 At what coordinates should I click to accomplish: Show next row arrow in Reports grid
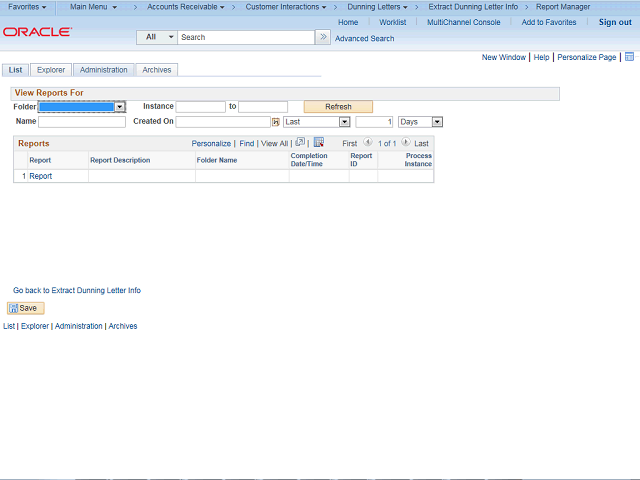click(x=406, y=142)
